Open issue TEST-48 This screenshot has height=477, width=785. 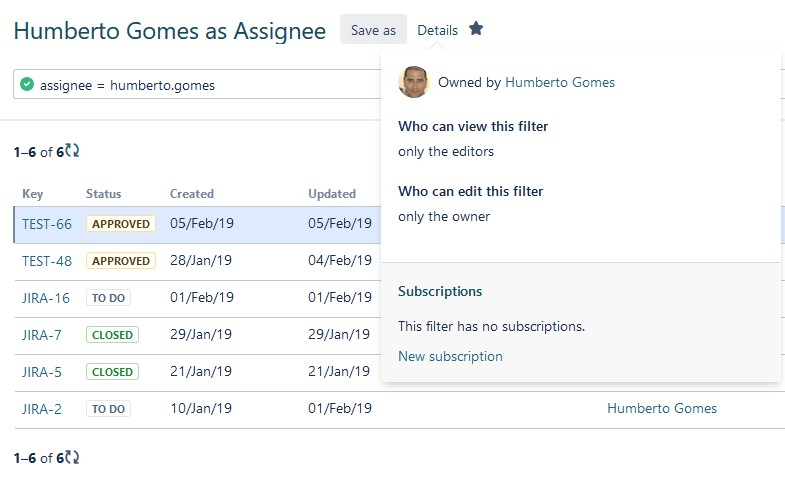47,261
